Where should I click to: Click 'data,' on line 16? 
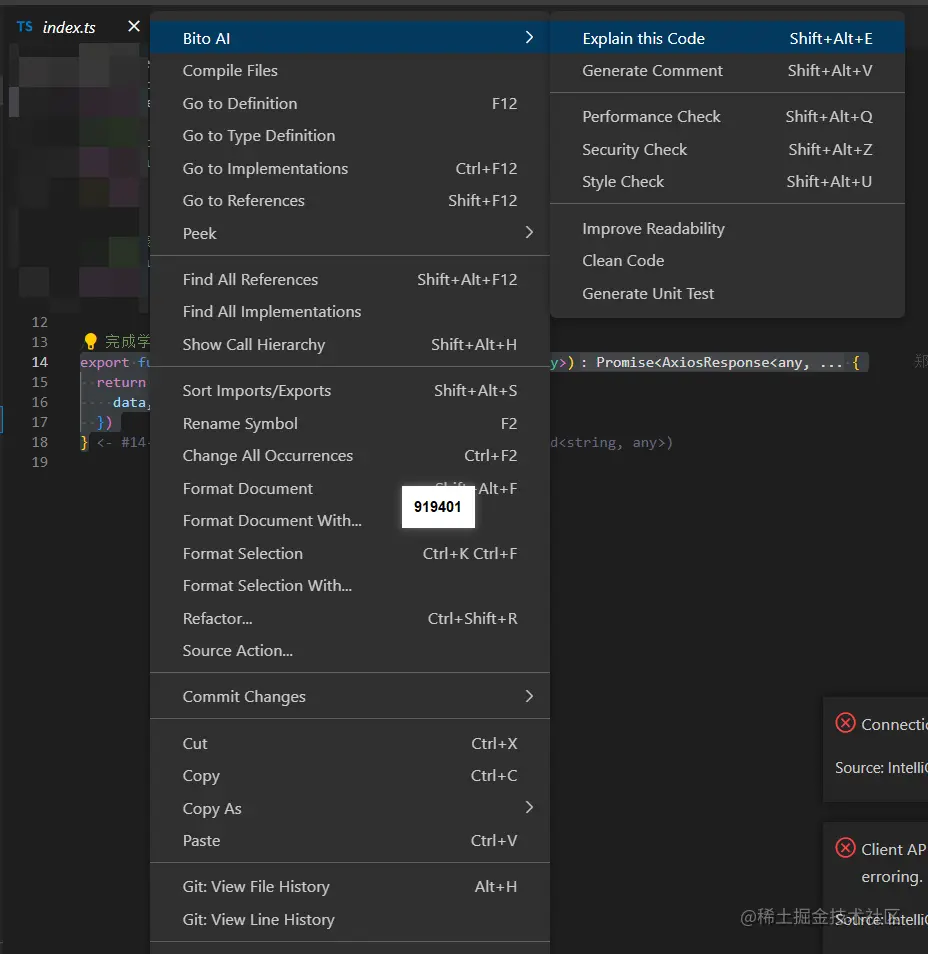coord(131,402)
